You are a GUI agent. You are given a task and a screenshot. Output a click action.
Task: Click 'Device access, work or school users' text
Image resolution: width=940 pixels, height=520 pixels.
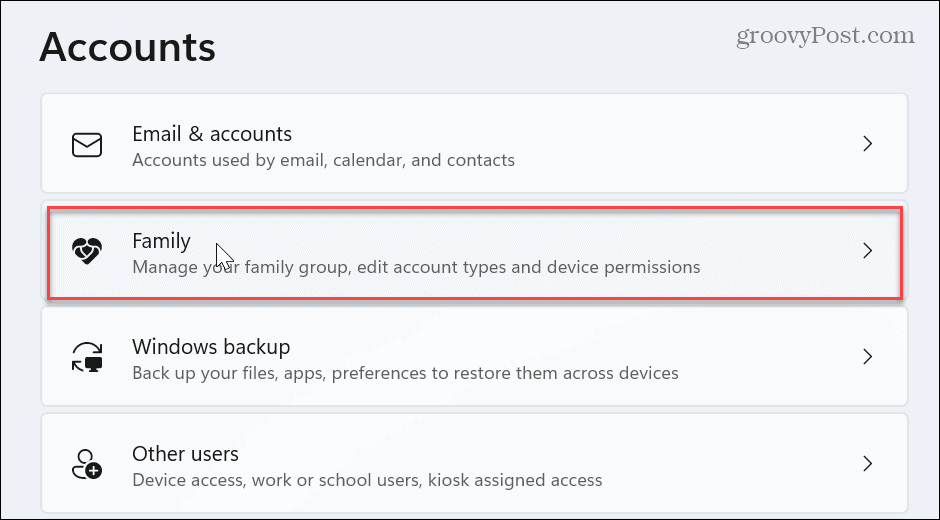[367, 480]
